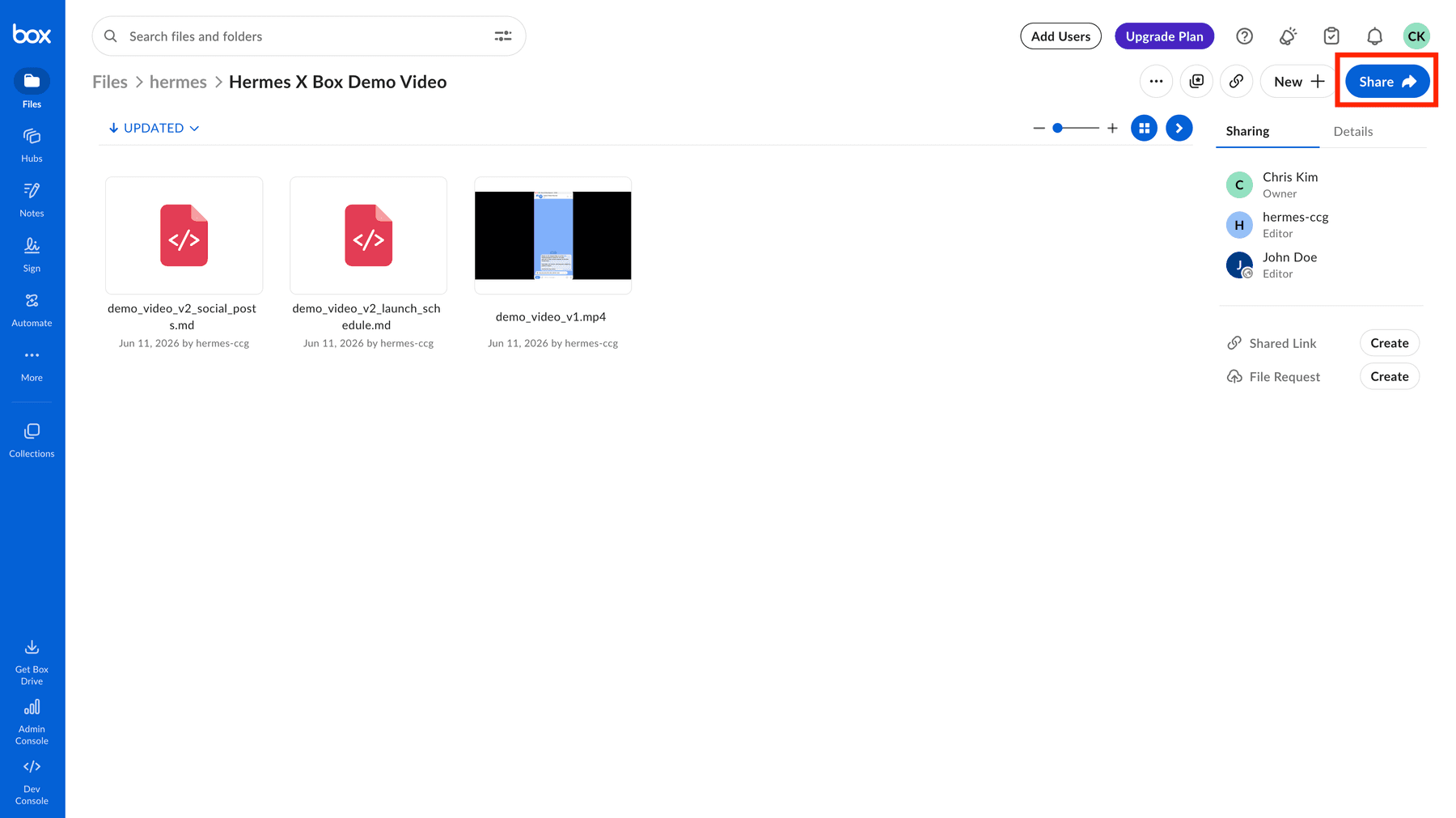
Task: Open the rocket what's new icon
Action: (1288, 36)
